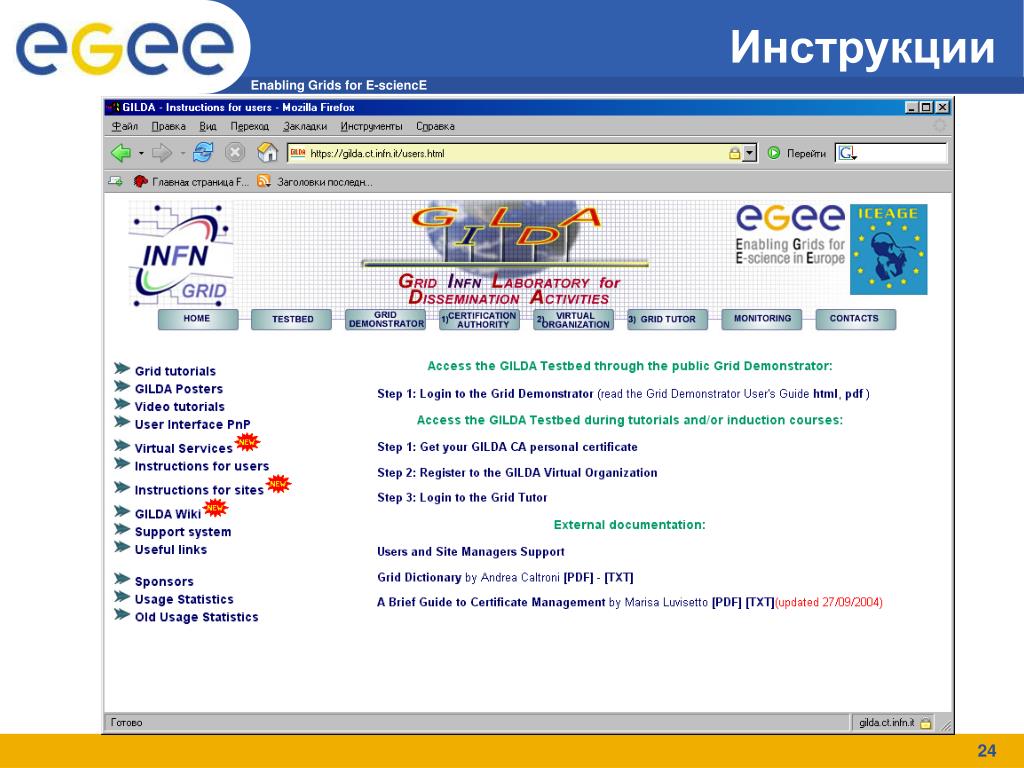The image size is (1024, 768).
Task: Click the GRID TUTOR nav button
Action: [667, 319]
